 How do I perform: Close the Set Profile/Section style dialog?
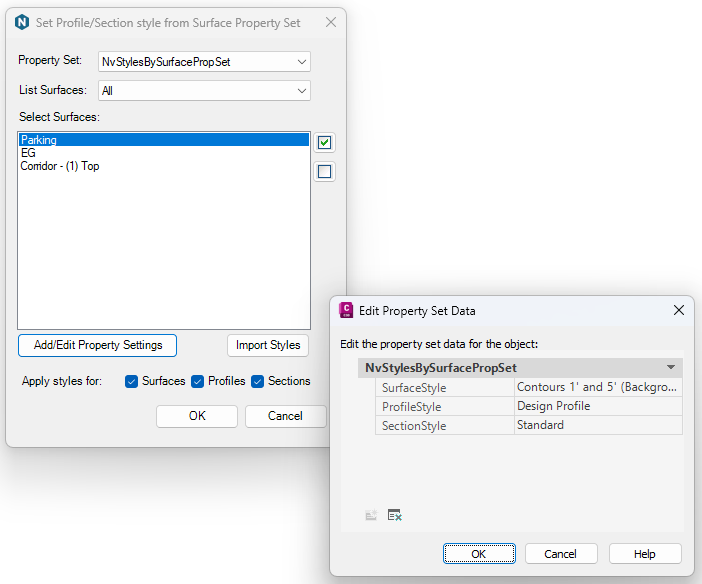click(331, 22)
